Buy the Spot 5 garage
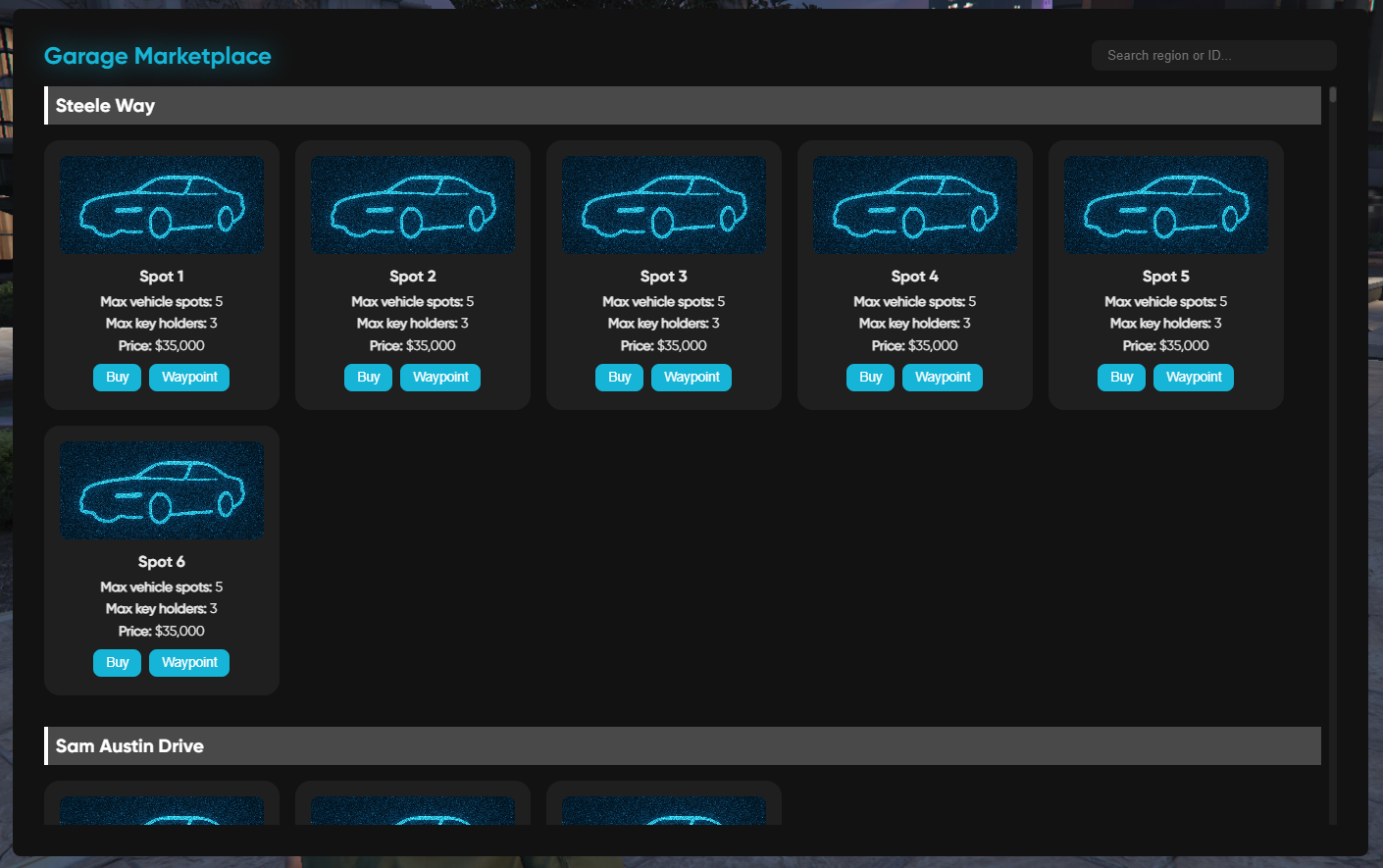1383x868 pixels. click(x=1121, y=377)
